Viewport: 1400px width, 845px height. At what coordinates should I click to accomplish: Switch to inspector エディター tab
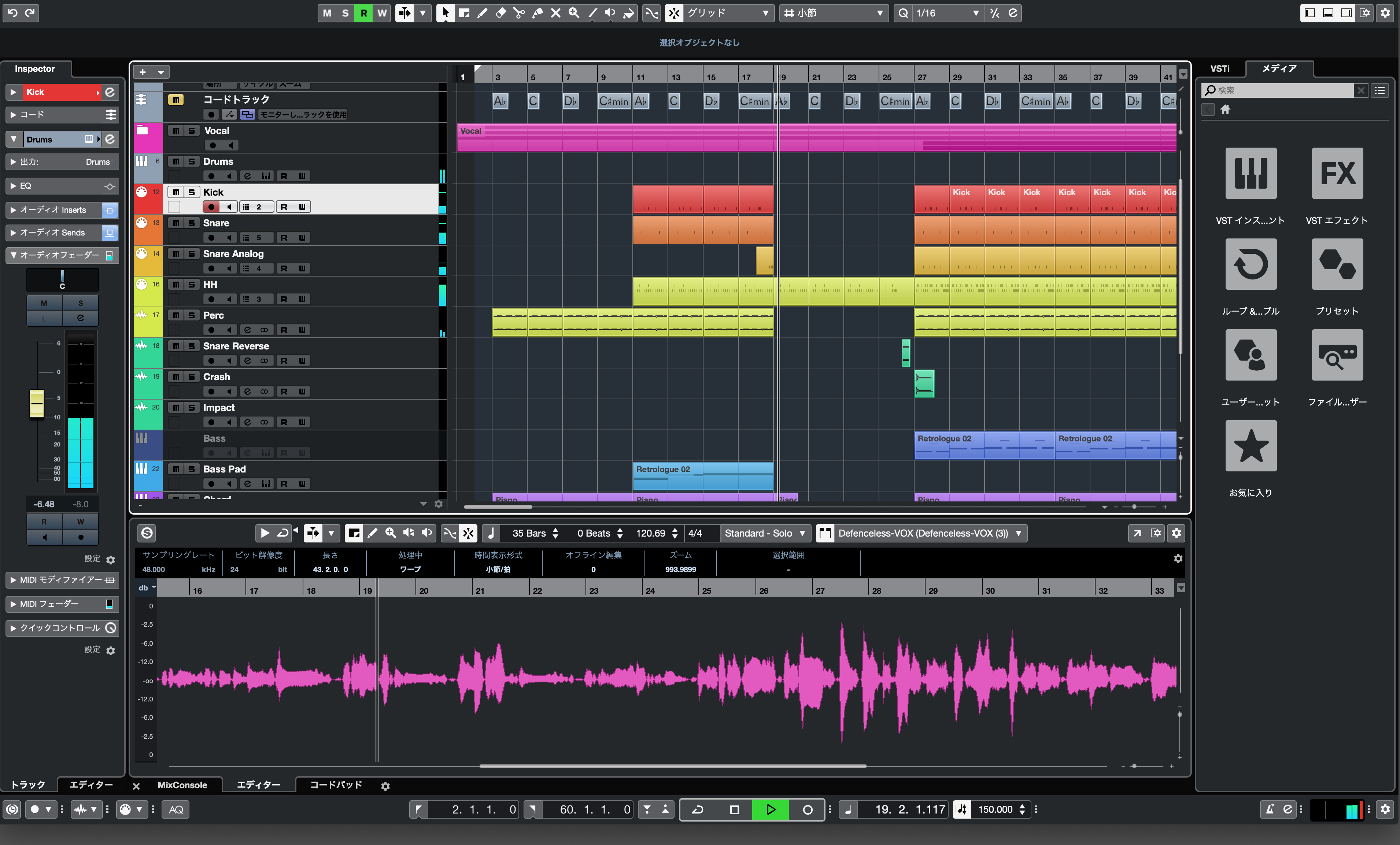(x=91, y=785)
